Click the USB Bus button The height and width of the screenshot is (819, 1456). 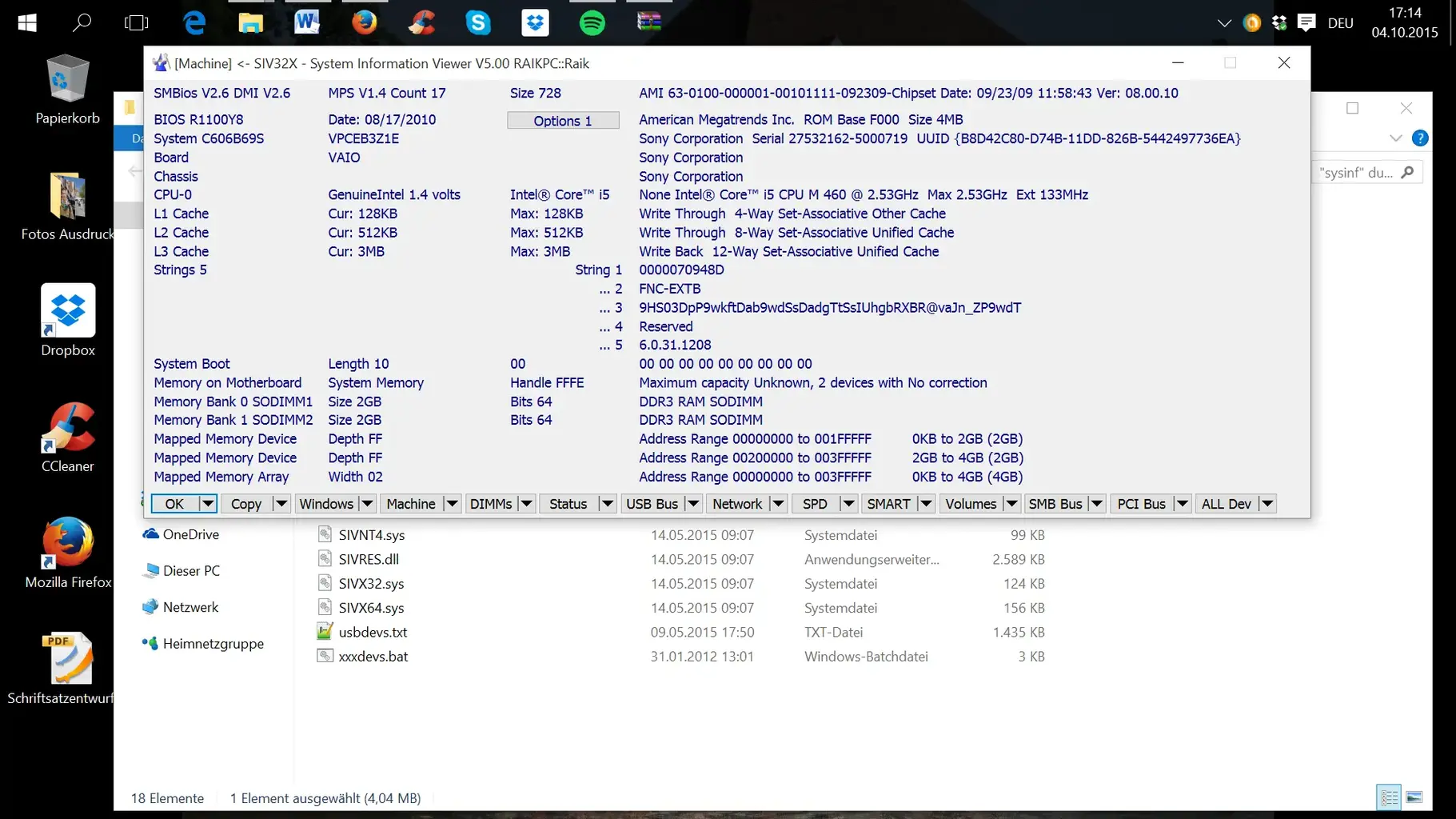pyautogui.click(x=652, y=504)
